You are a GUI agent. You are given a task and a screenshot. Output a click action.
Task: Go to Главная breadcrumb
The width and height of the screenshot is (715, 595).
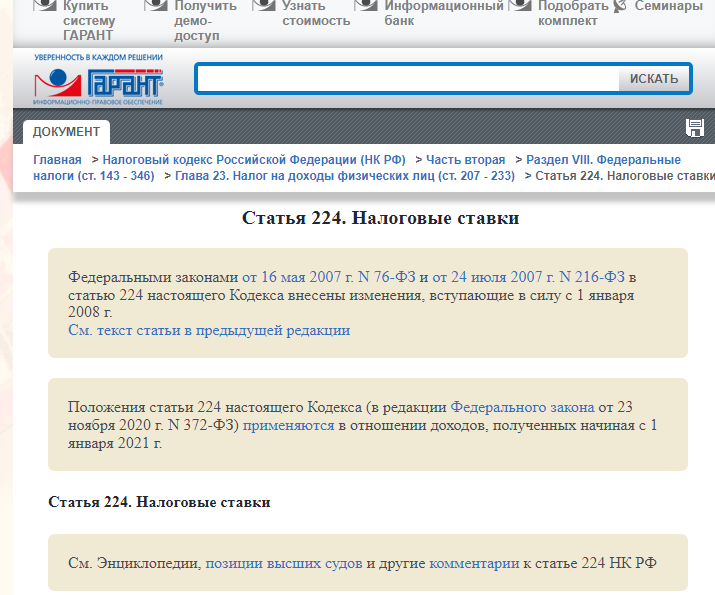click(x=57, y=160)
